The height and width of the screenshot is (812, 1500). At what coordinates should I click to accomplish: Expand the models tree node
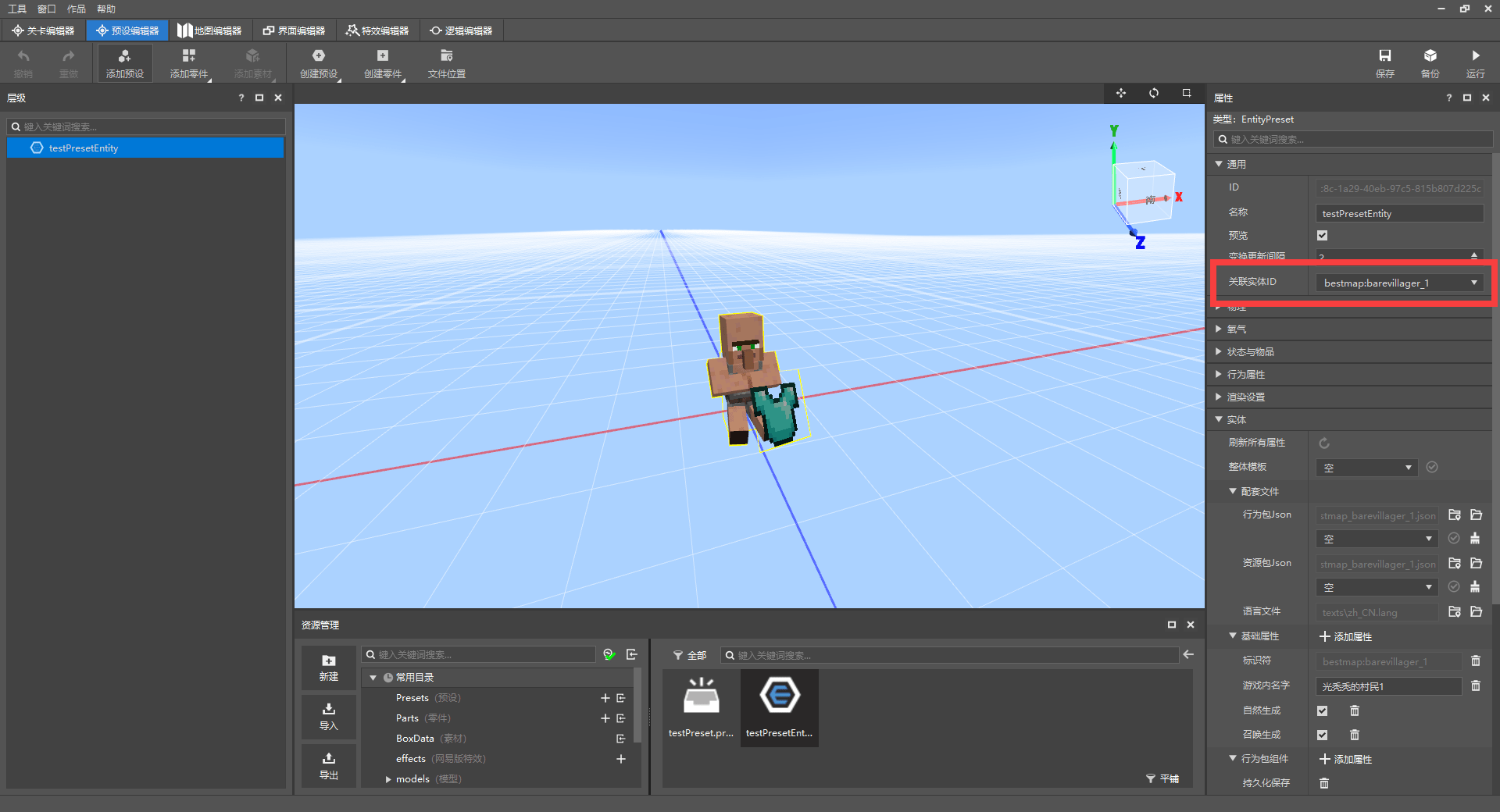[x=388, y=779]
